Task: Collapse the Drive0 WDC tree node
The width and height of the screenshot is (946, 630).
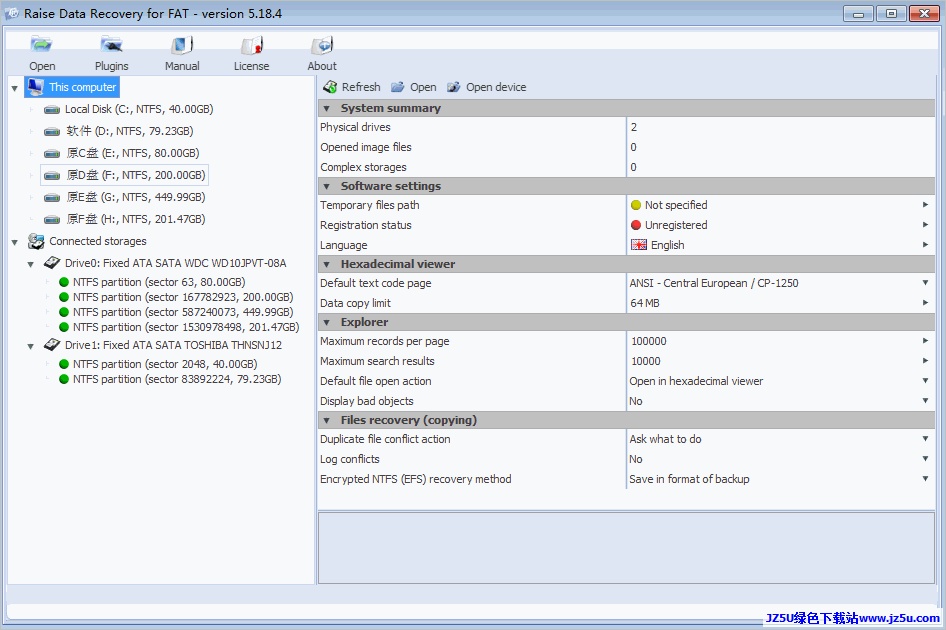Action: click(x=31, y=264)
